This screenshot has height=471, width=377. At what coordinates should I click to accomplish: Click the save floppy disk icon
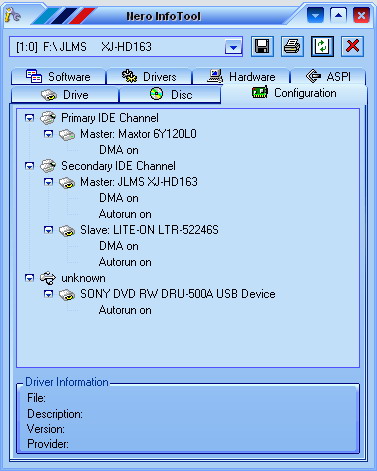(x=262, y=46)
